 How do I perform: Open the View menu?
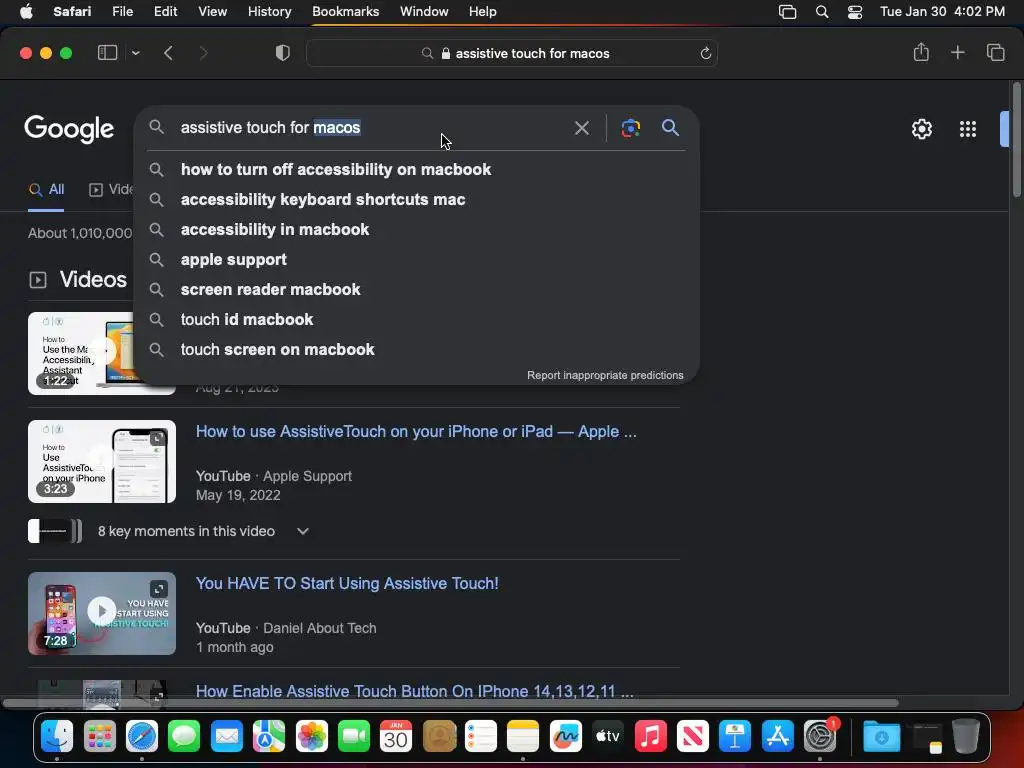[212, 12]
